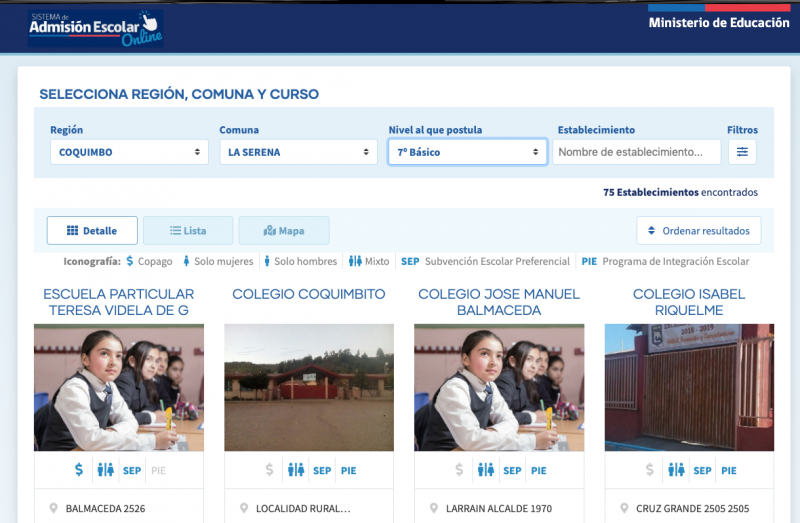
Task: Click greyed PIE badge on Teresa Videla card
Action: 158,470
